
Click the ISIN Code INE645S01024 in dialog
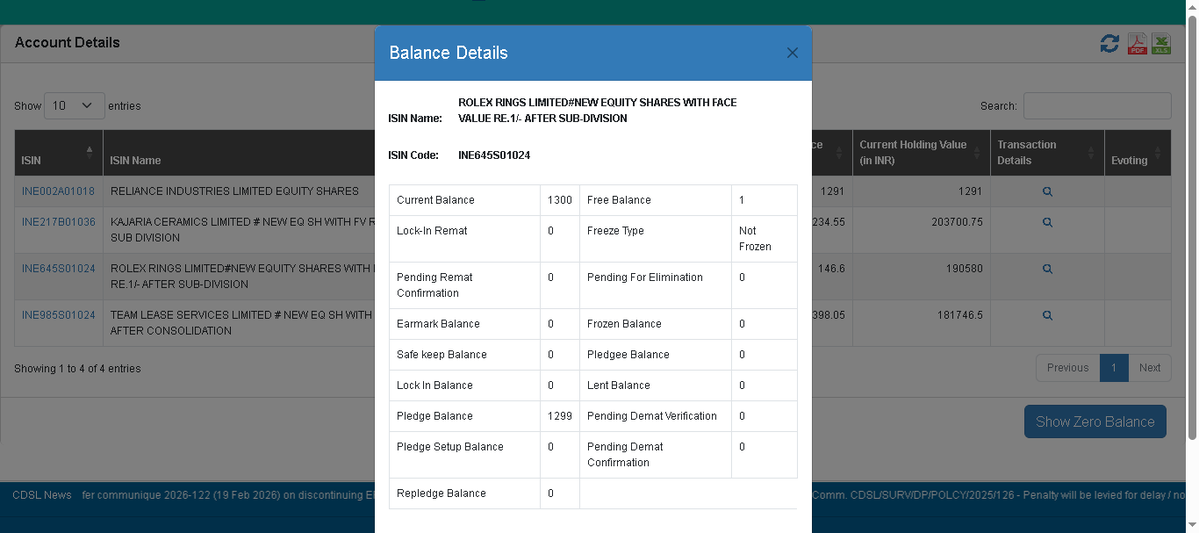(x=494, y=155)
